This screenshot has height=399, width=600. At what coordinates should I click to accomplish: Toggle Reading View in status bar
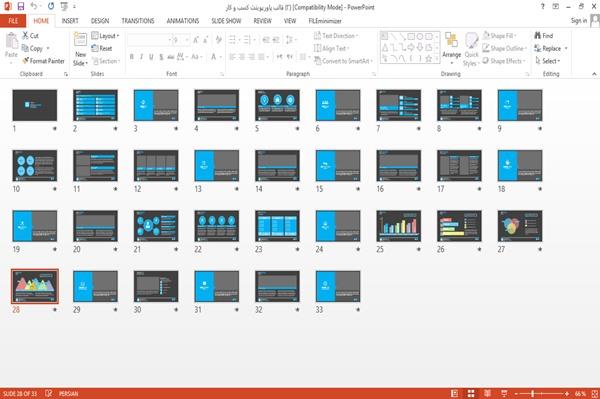(x=488, y=393)
